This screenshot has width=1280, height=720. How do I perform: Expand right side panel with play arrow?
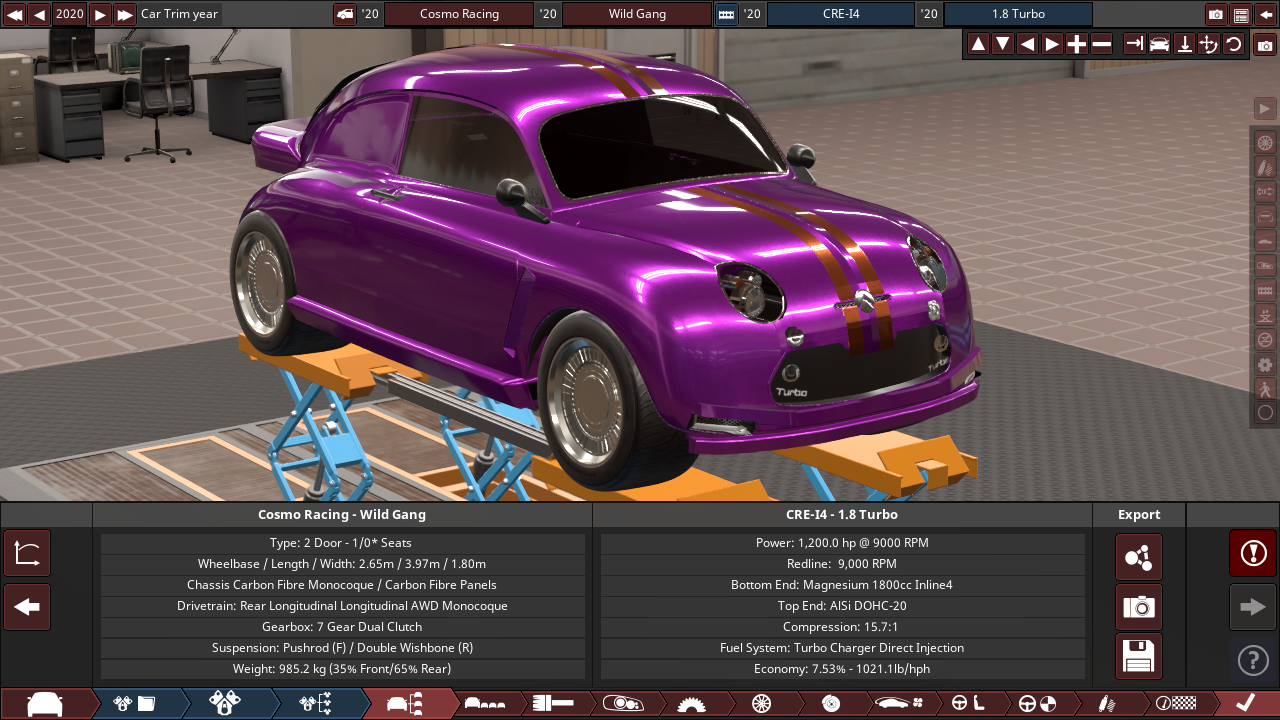click(x=1265, y=108)
